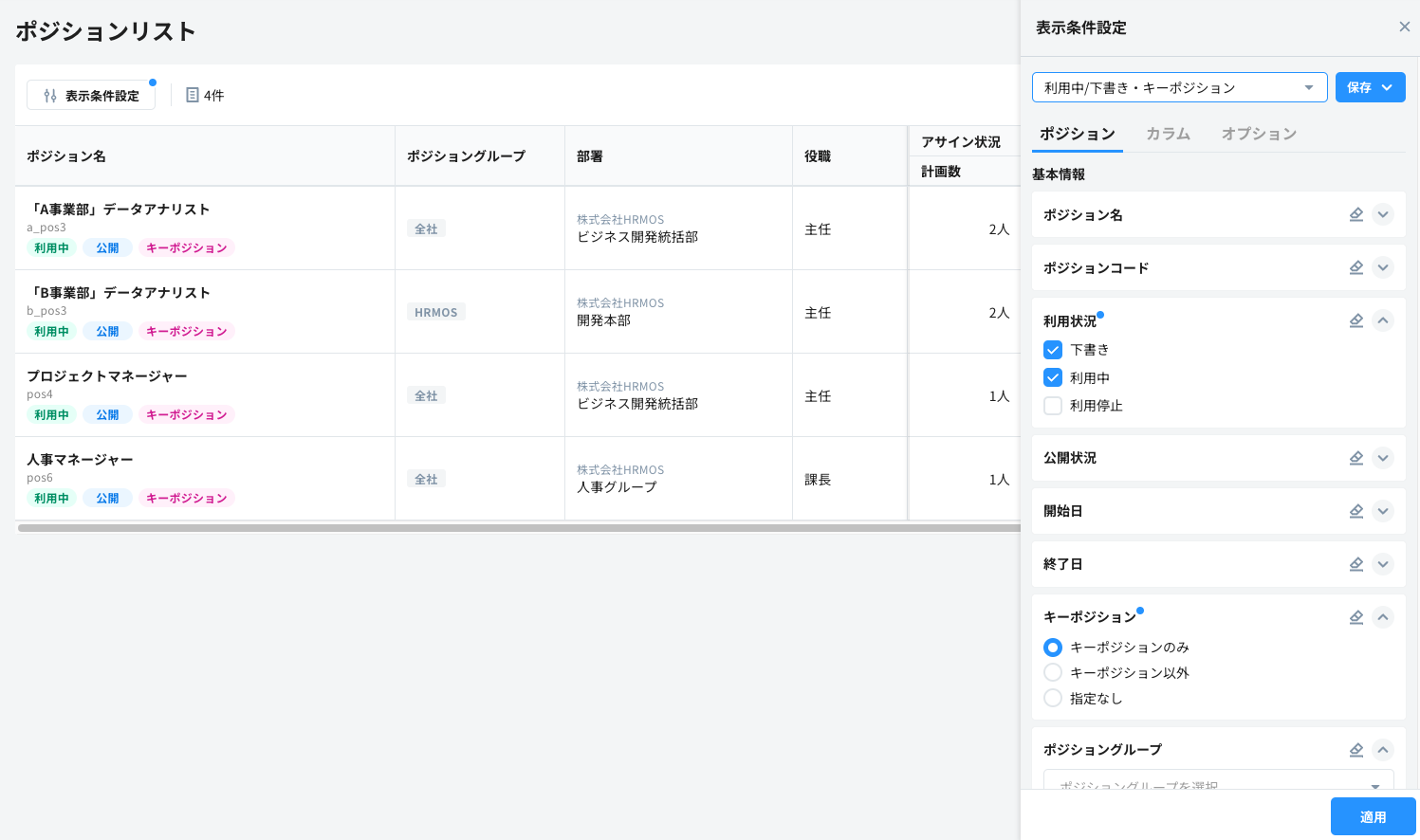Screen dimensions: 1420x840
Task: Click the eraser icon on 利用状況 filter
Action: [x=1356, y=320]
